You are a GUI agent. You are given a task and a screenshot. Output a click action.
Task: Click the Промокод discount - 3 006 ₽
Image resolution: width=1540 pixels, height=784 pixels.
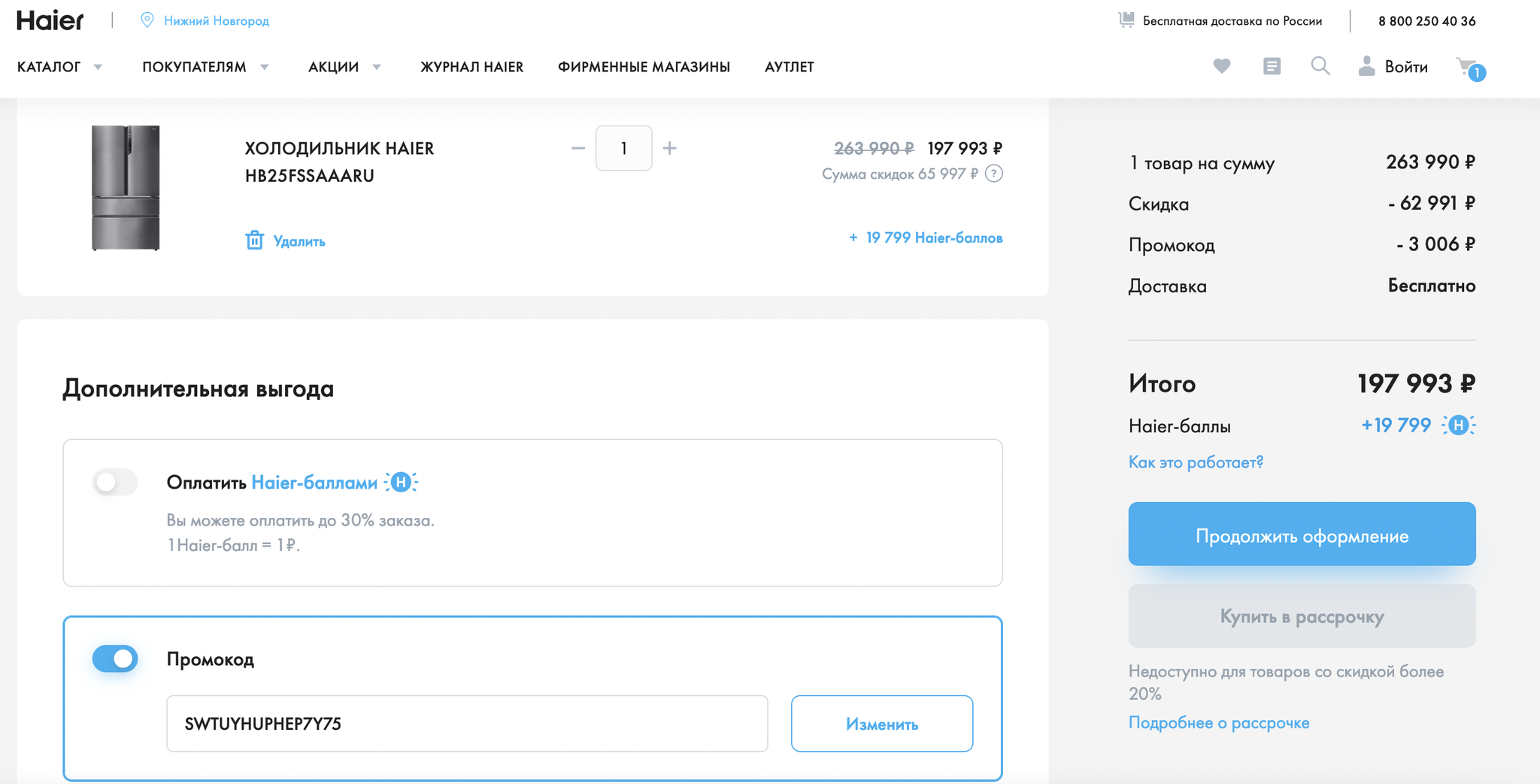[x=1435, y=244]
